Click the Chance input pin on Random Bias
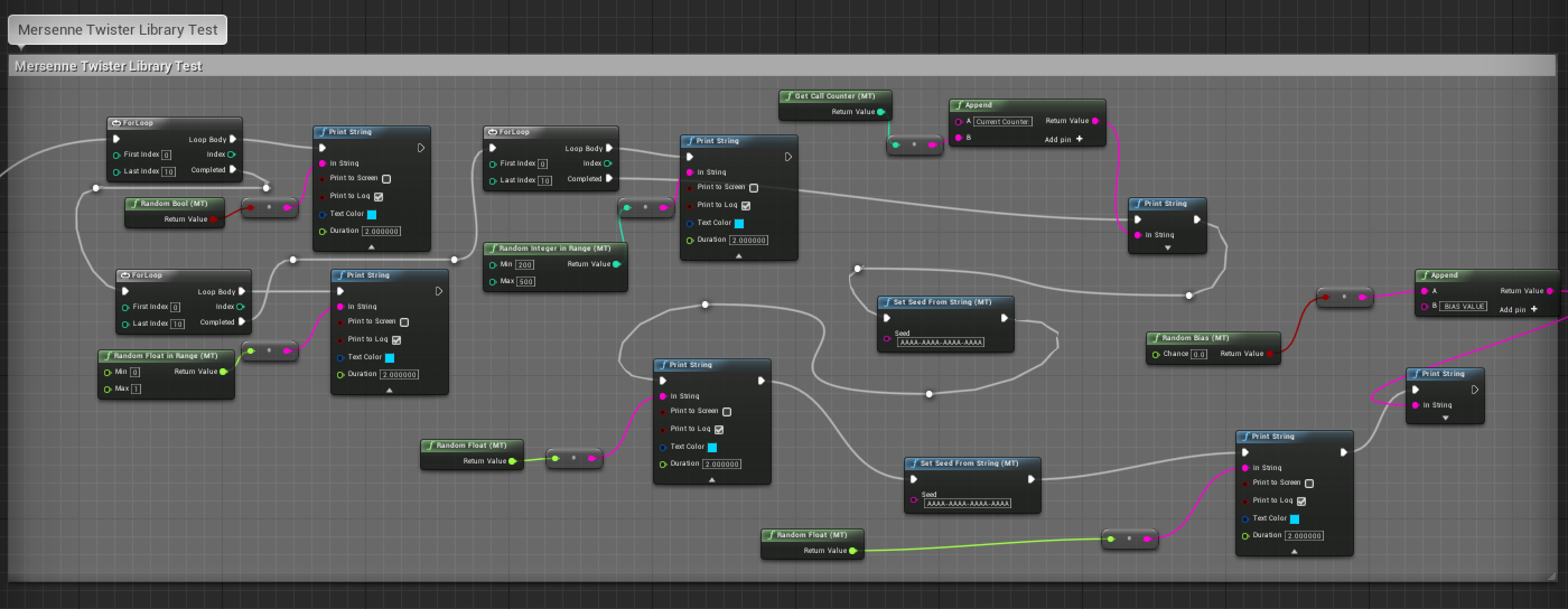 tap(1155, 354)
